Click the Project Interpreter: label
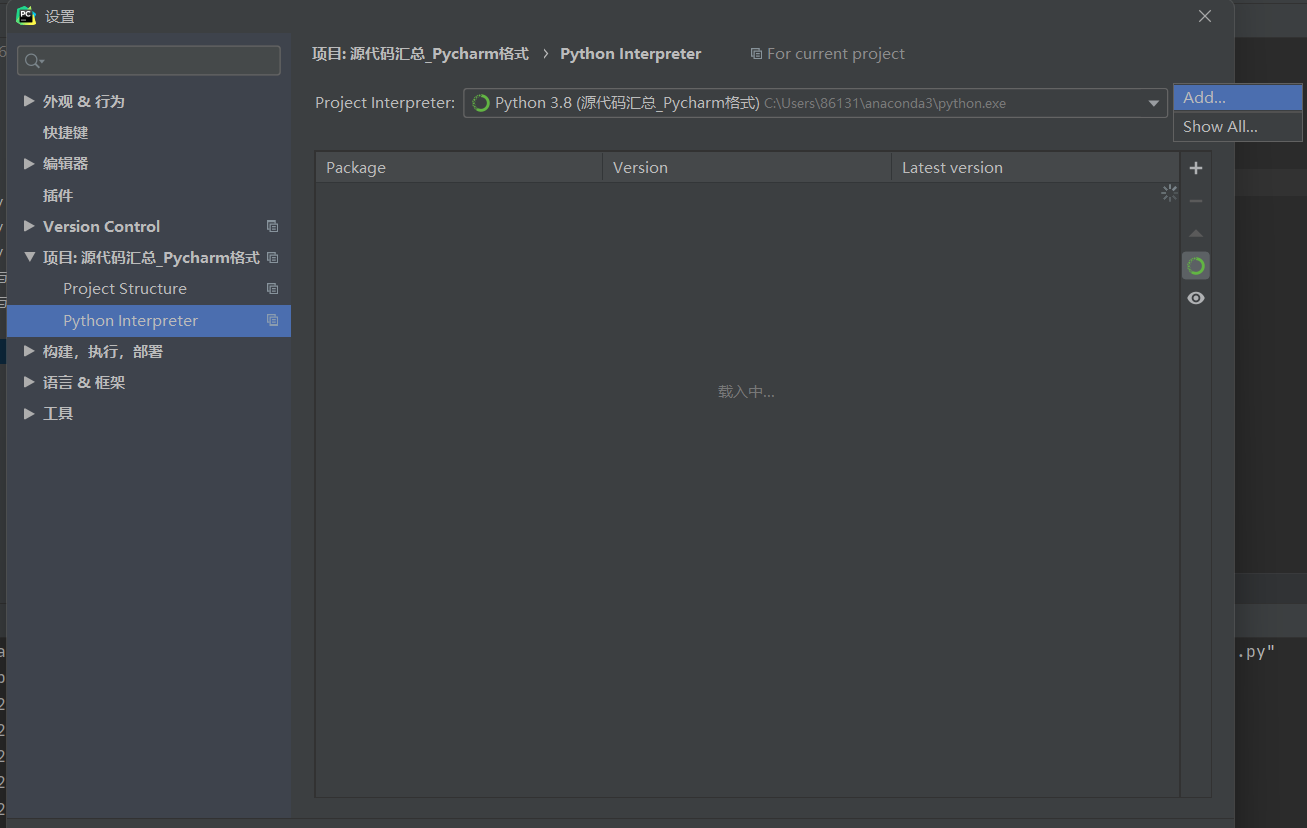Screen dimensions: 1307x828 pyautogui.click(x=385, y=103)
